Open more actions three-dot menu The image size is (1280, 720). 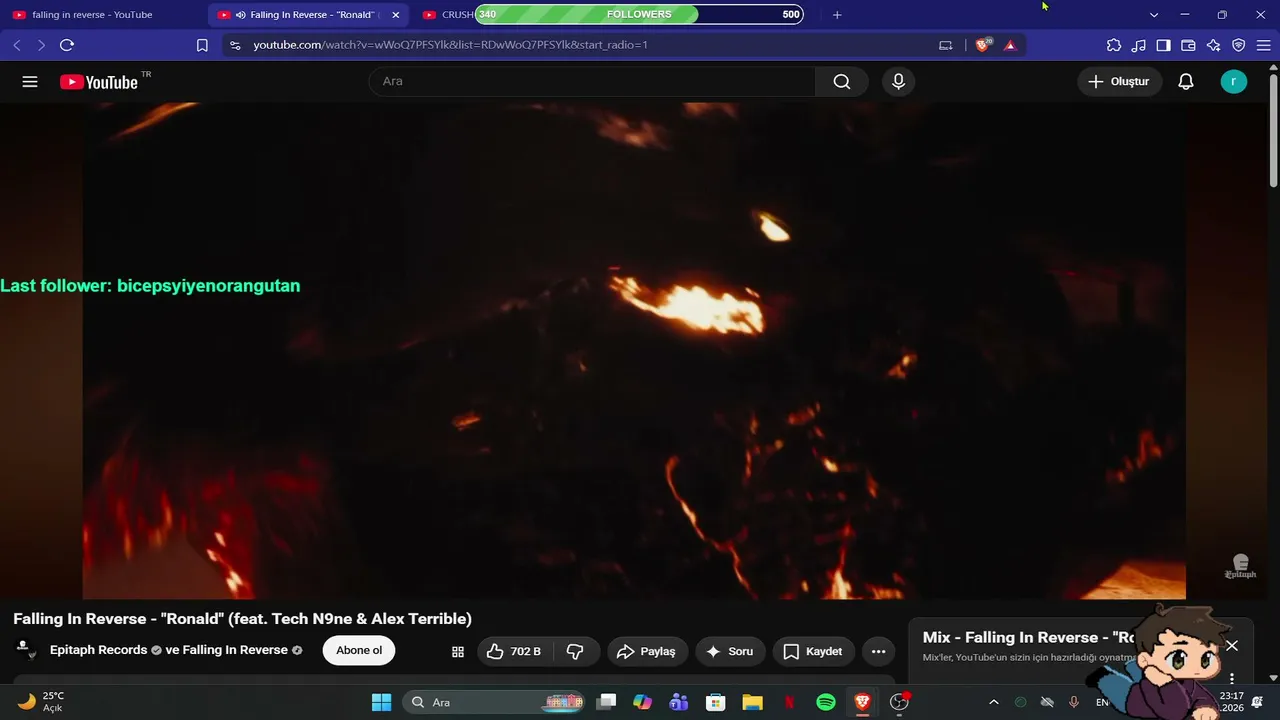(x=879, y=651)
